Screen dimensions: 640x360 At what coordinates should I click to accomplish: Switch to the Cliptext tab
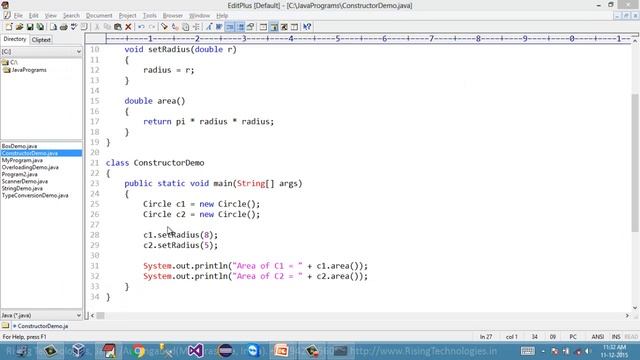[x=41, y=40]
